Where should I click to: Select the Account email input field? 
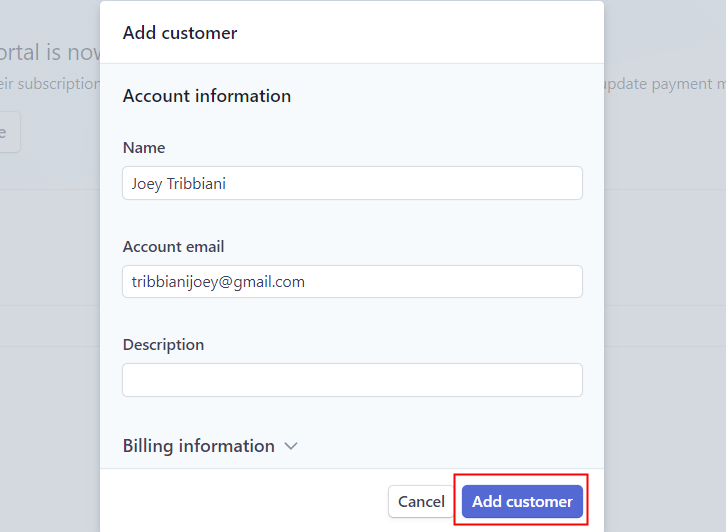(352, 282)
